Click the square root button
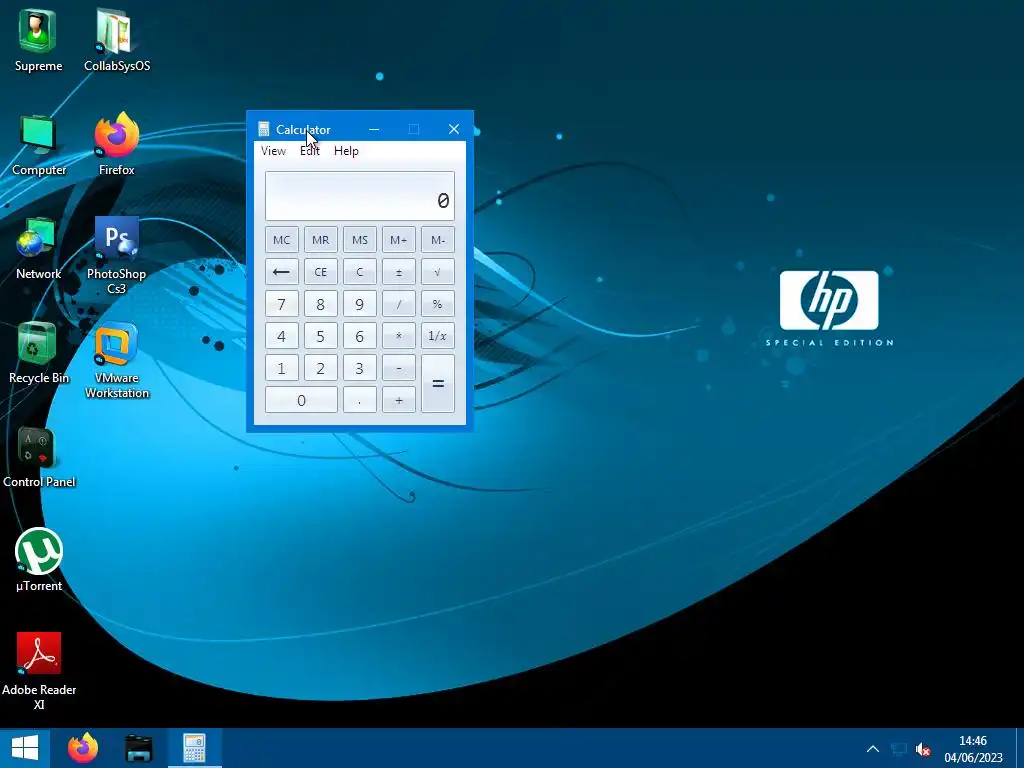 tap(438, 272)
